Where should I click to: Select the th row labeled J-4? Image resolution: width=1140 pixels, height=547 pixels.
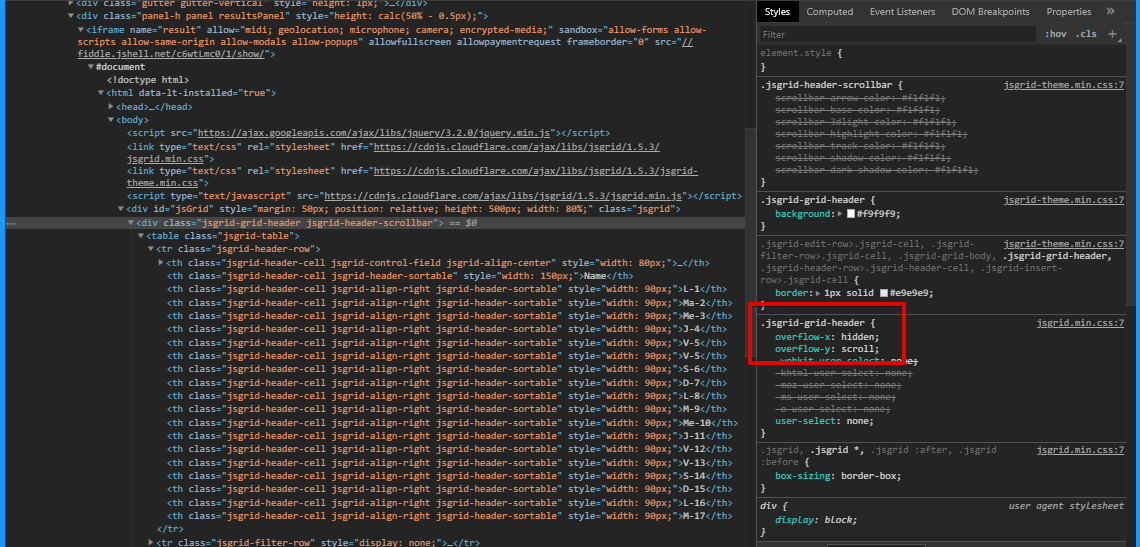click(446, 329)
